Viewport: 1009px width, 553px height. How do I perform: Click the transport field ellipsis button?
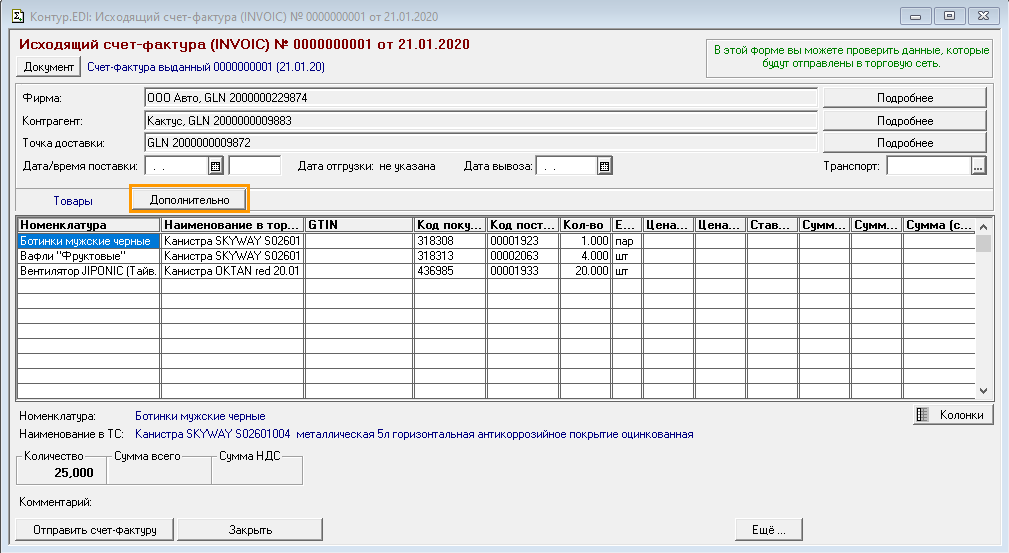coord(978,166)
